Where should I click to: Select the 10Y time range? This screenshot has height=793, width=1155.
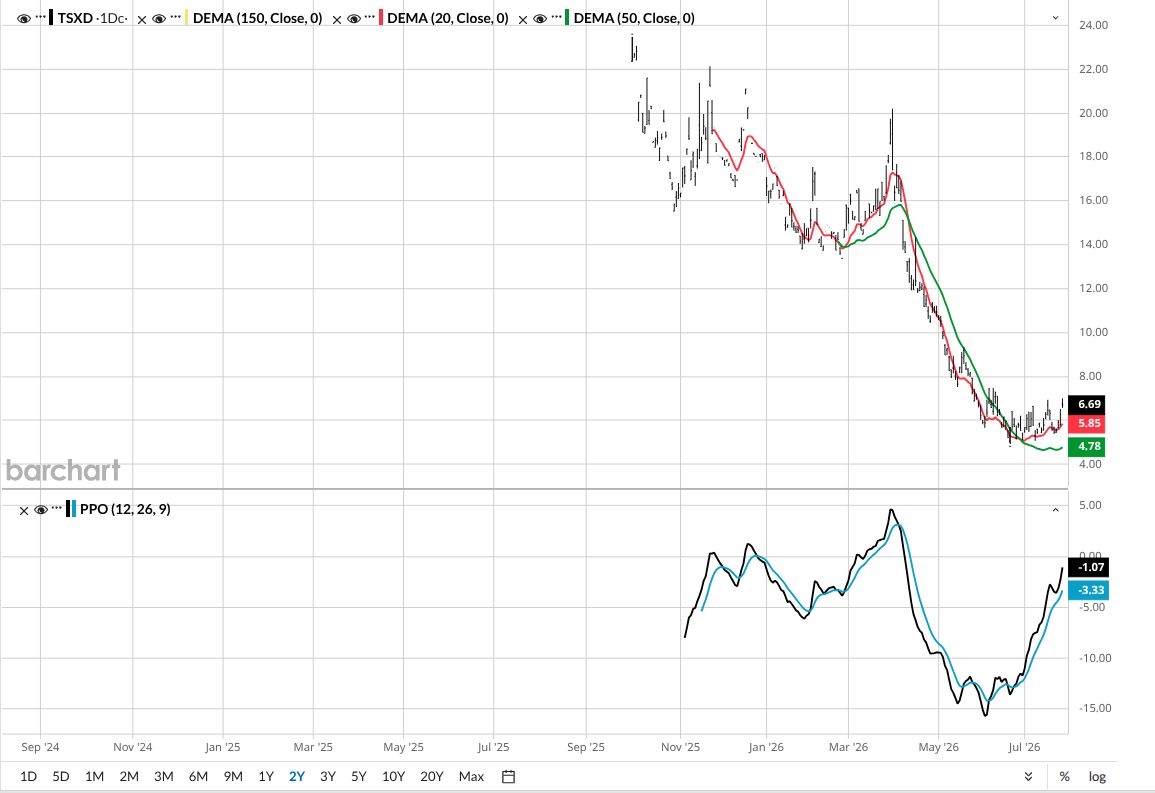point(393,776)
